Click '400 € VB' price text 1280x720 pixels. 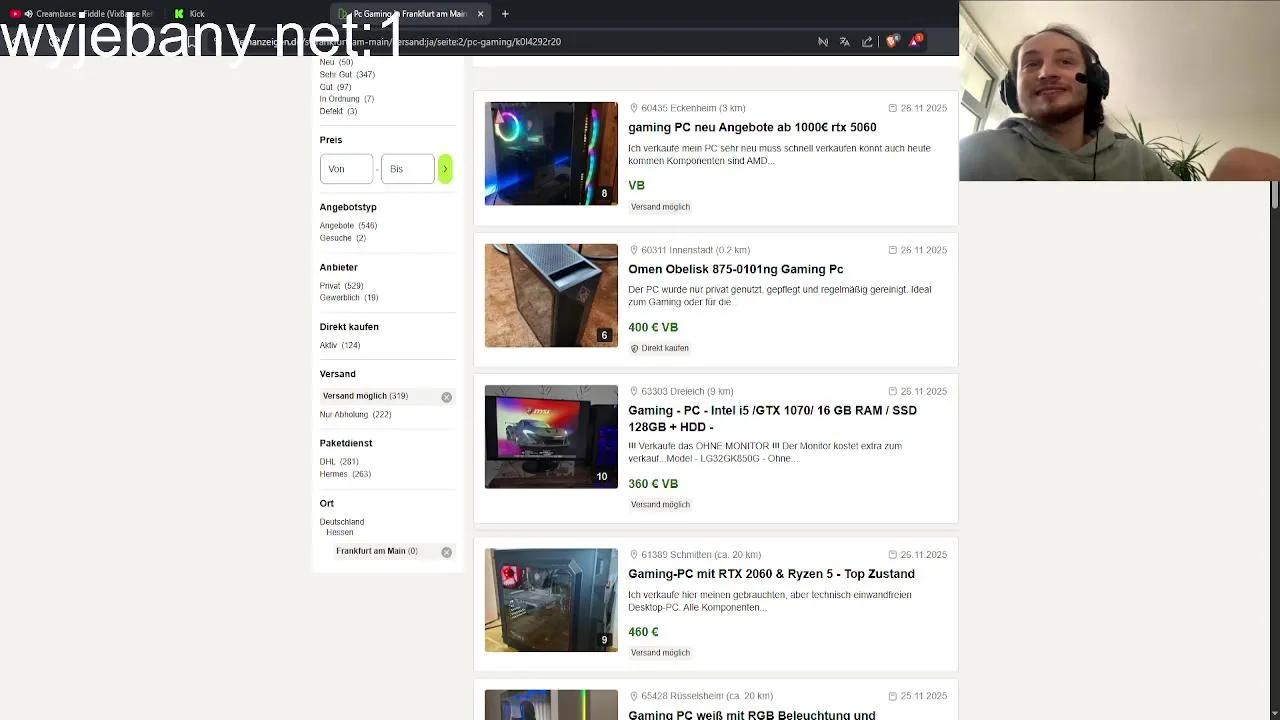coord(653,327)
